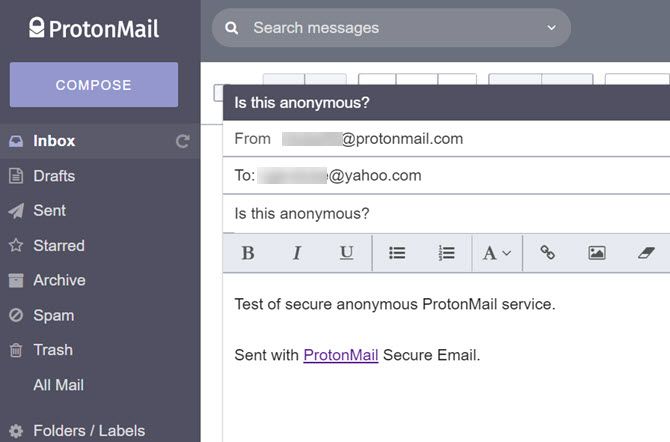Insert a hyperlink into message

pos(547,253)
